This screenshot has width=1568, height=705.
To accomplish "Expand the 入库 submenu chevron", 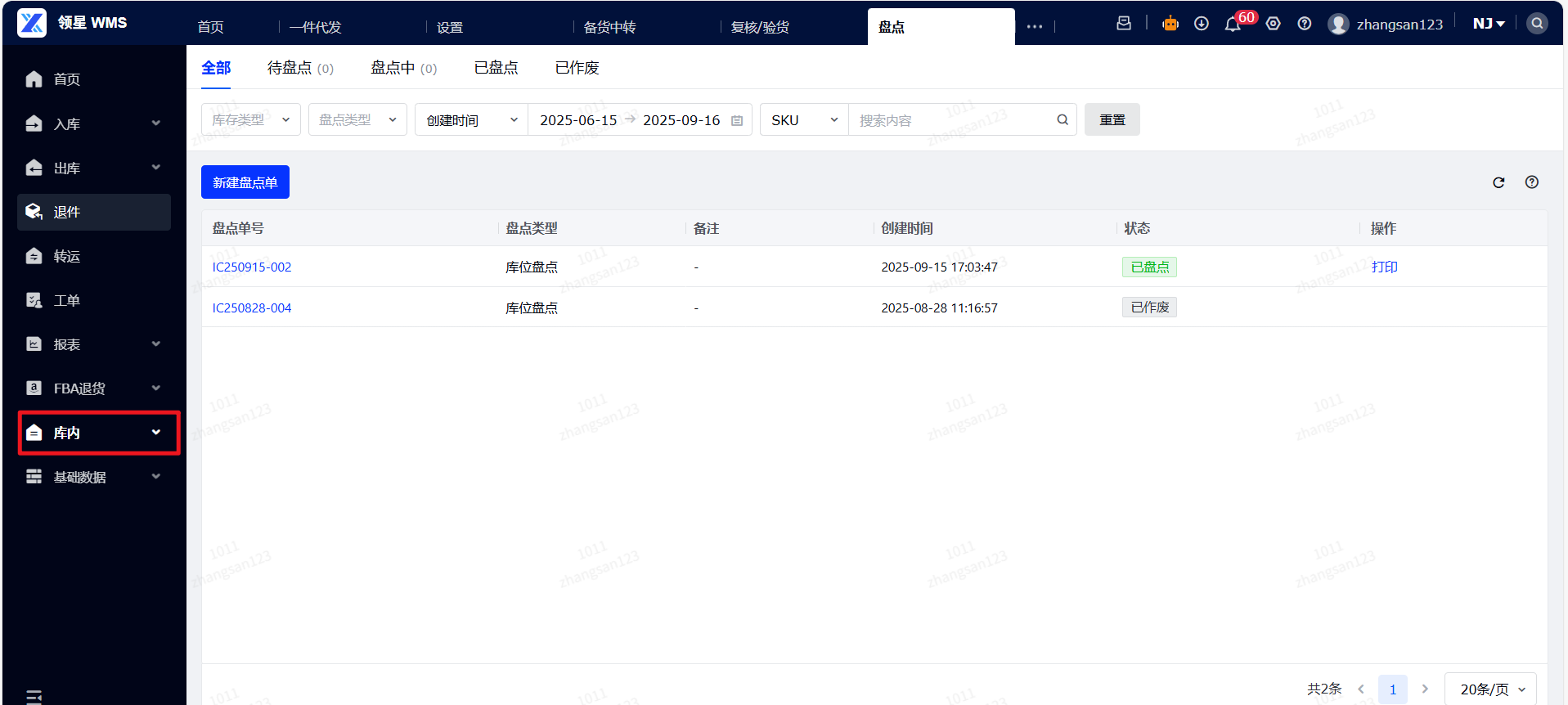I will coord(156,123).
